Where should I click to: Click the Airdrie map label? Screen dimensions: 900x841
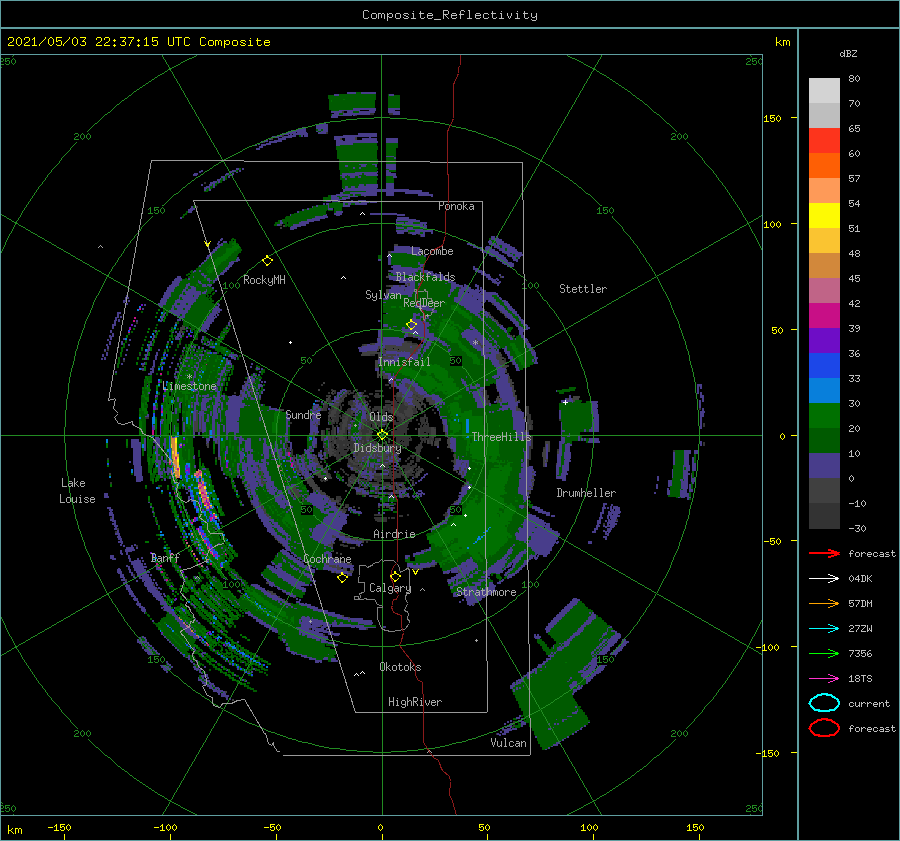click(394, 534)
